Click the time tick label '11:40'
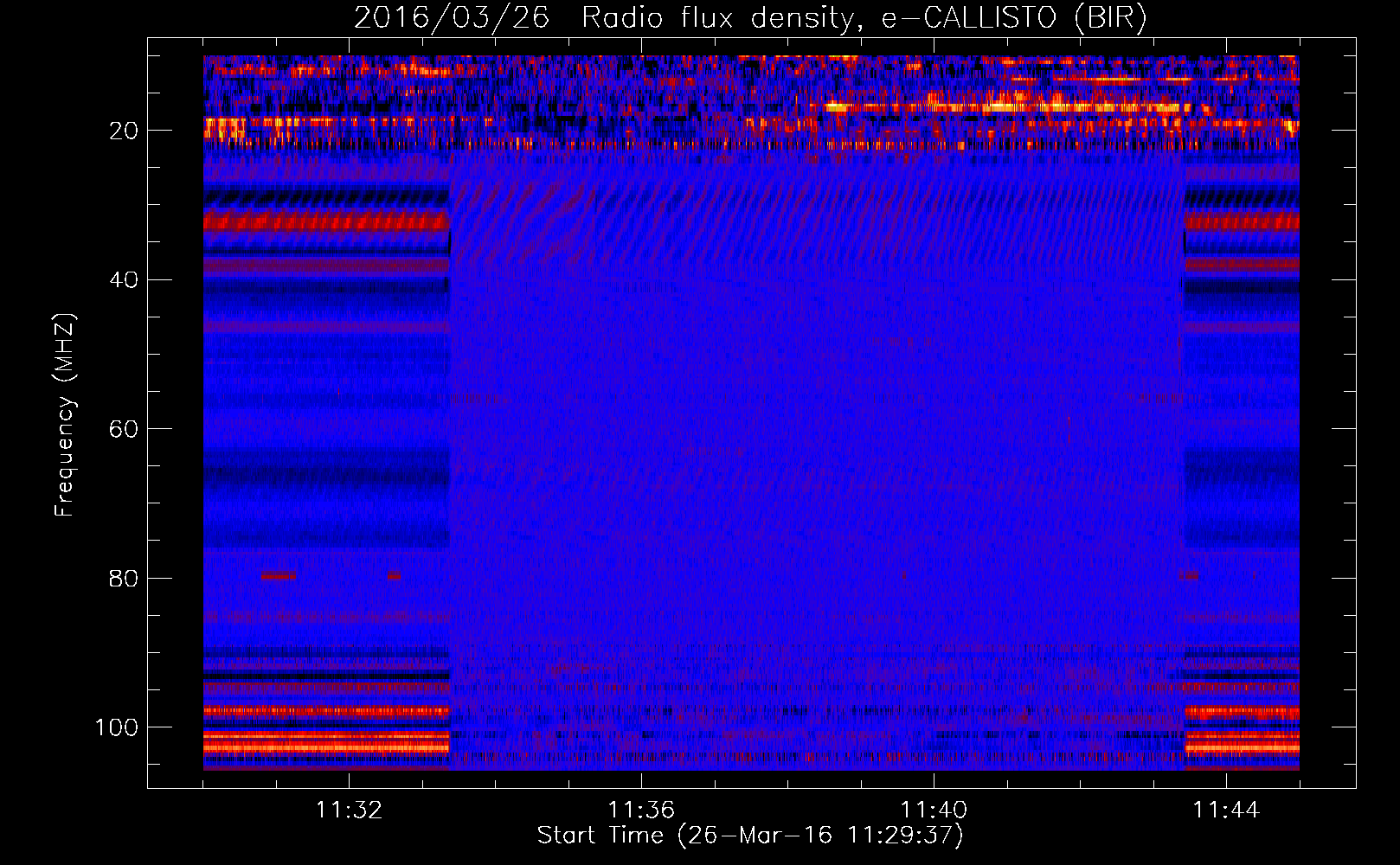 [934, 811]
